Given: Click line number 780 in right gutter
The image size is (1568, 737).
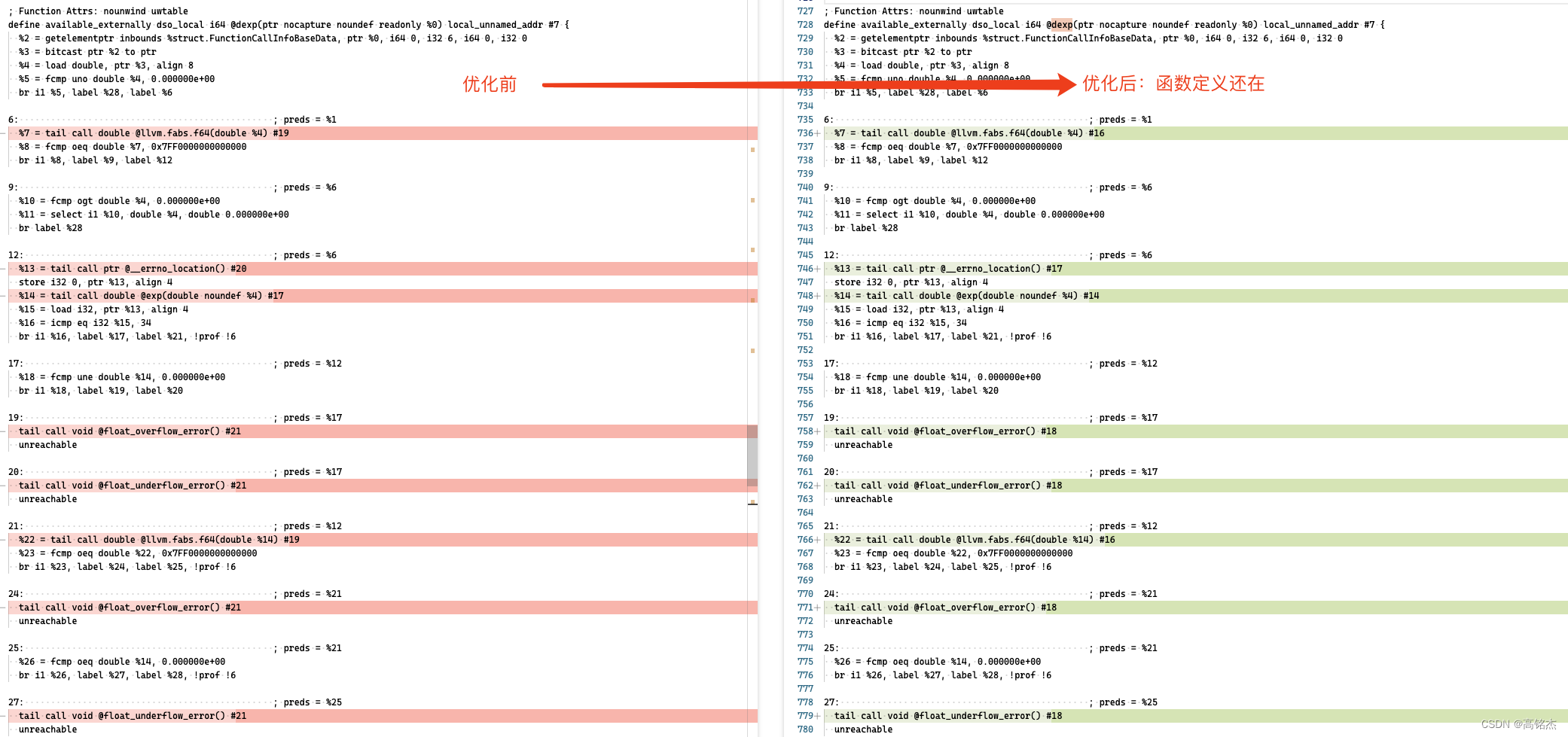Looking at the screenshot, I should [805, 729].
